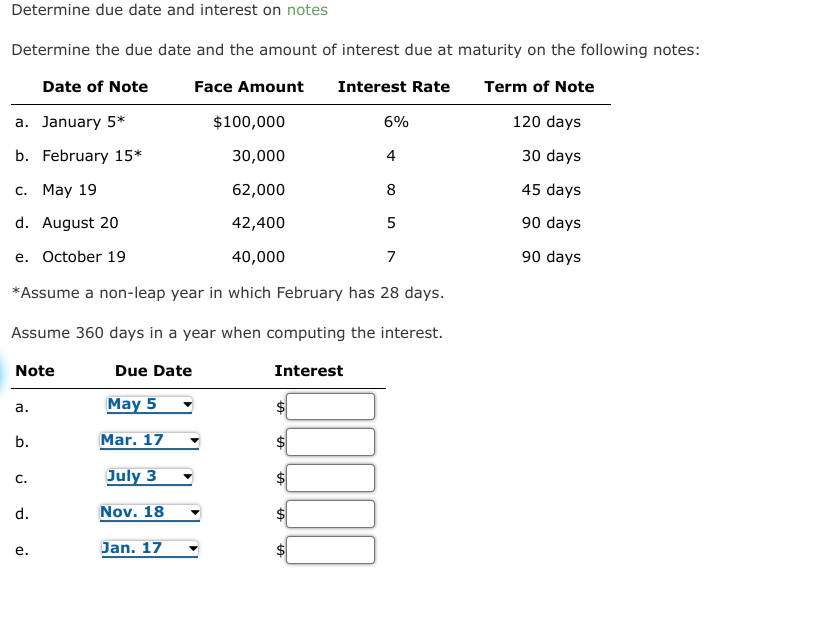Click the "Due Date" column header
The height and width of the screenshot is (638, 815).
[152, 370]
